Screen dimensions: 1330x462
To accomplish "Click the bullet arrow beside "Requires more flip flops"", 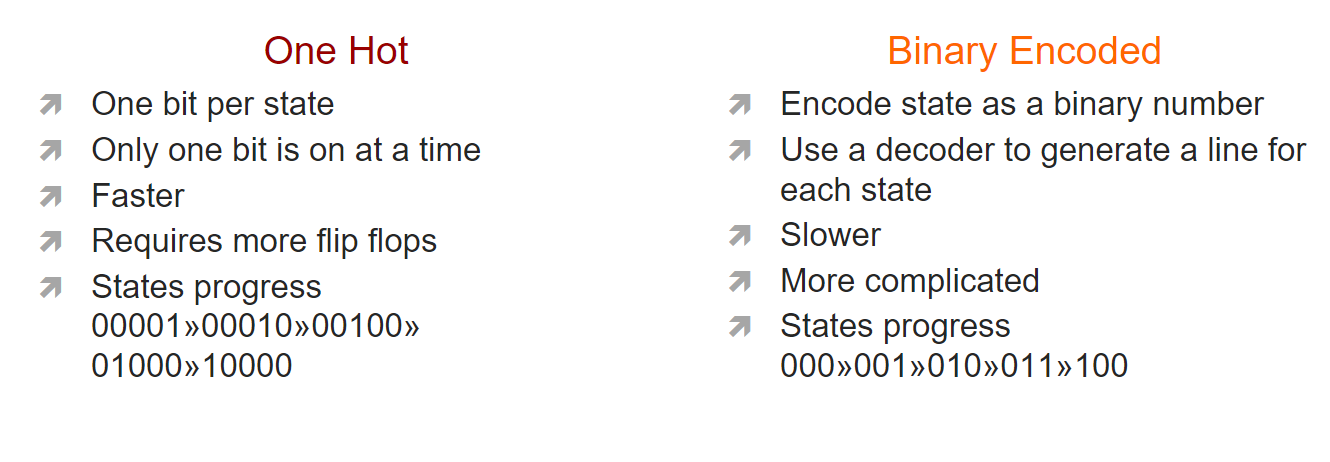I will 51,241.
